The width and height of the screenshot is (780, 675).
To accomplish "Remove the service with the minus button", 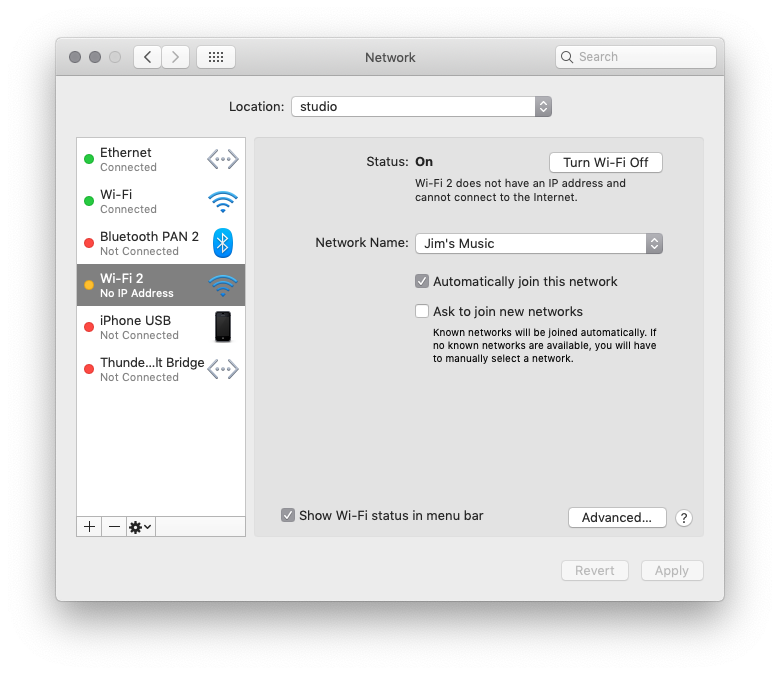I will pyautogui.click(x=114, y=527).
